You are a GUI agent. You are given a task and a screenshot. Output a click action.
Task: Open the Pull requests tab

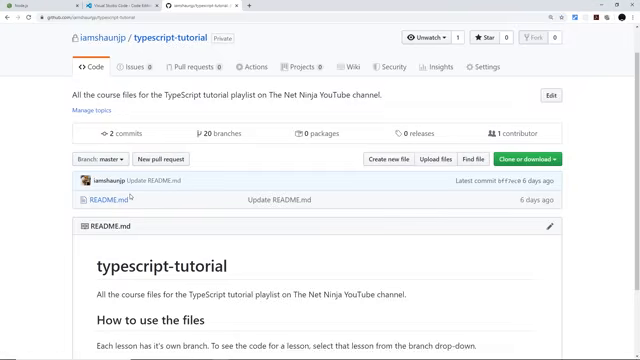tap(194, 67)
